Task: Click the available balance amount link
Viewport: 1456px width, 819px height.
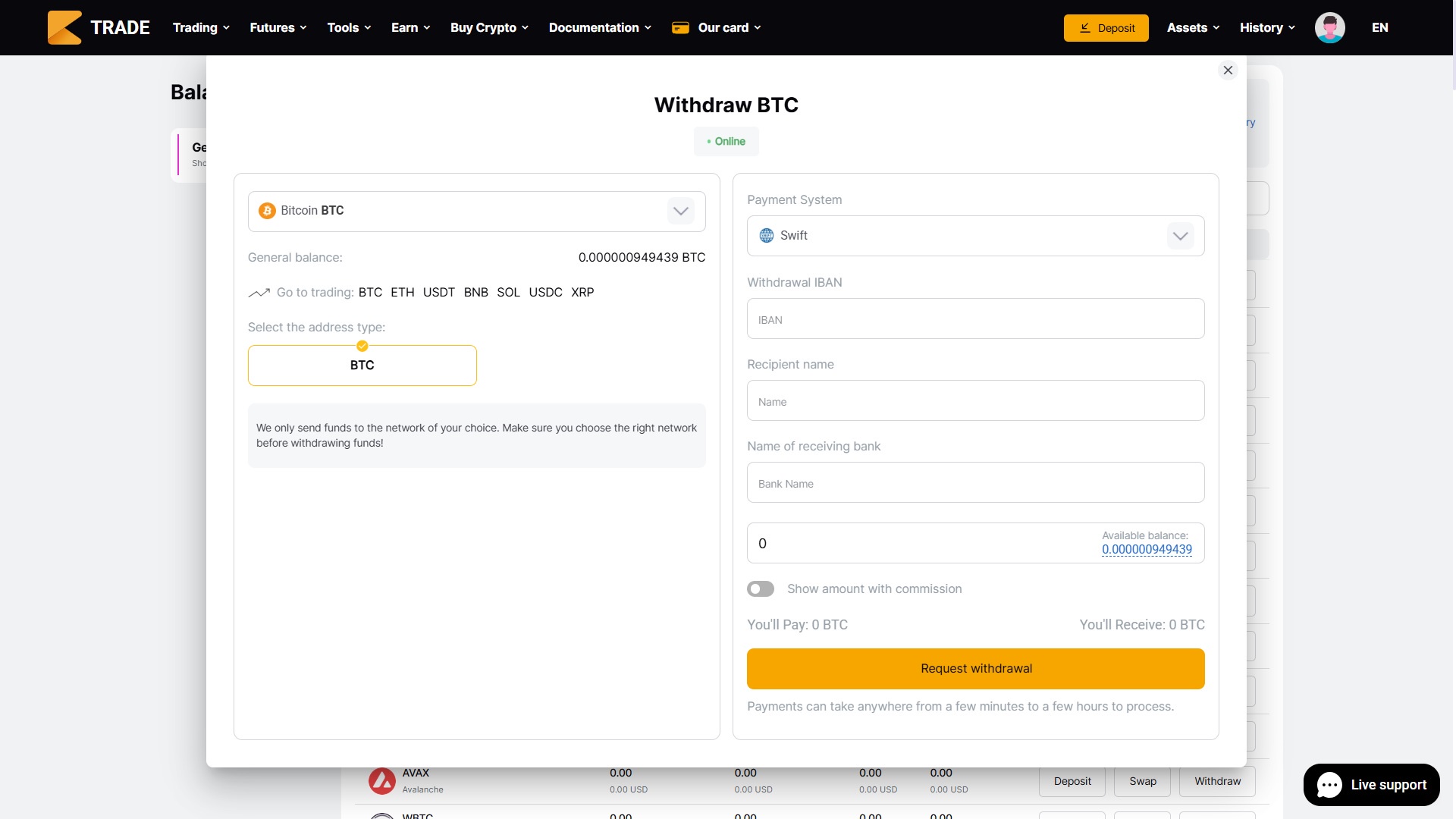Action: [x=1147, y=550]
